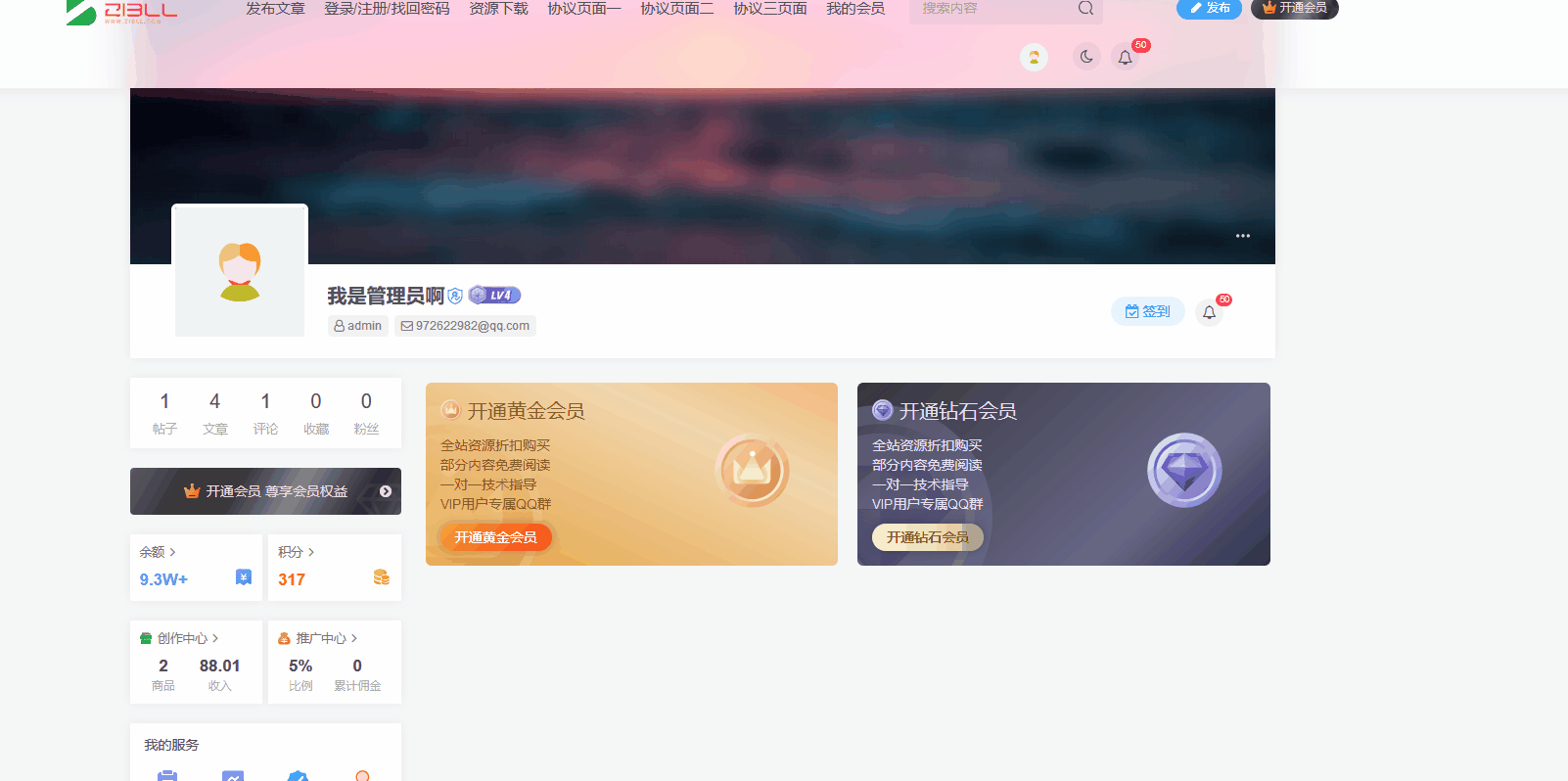The height and width of the screenshot is (781, 1568).
Task: Click the blue 发布 button
Action: tap(1209, 8)
